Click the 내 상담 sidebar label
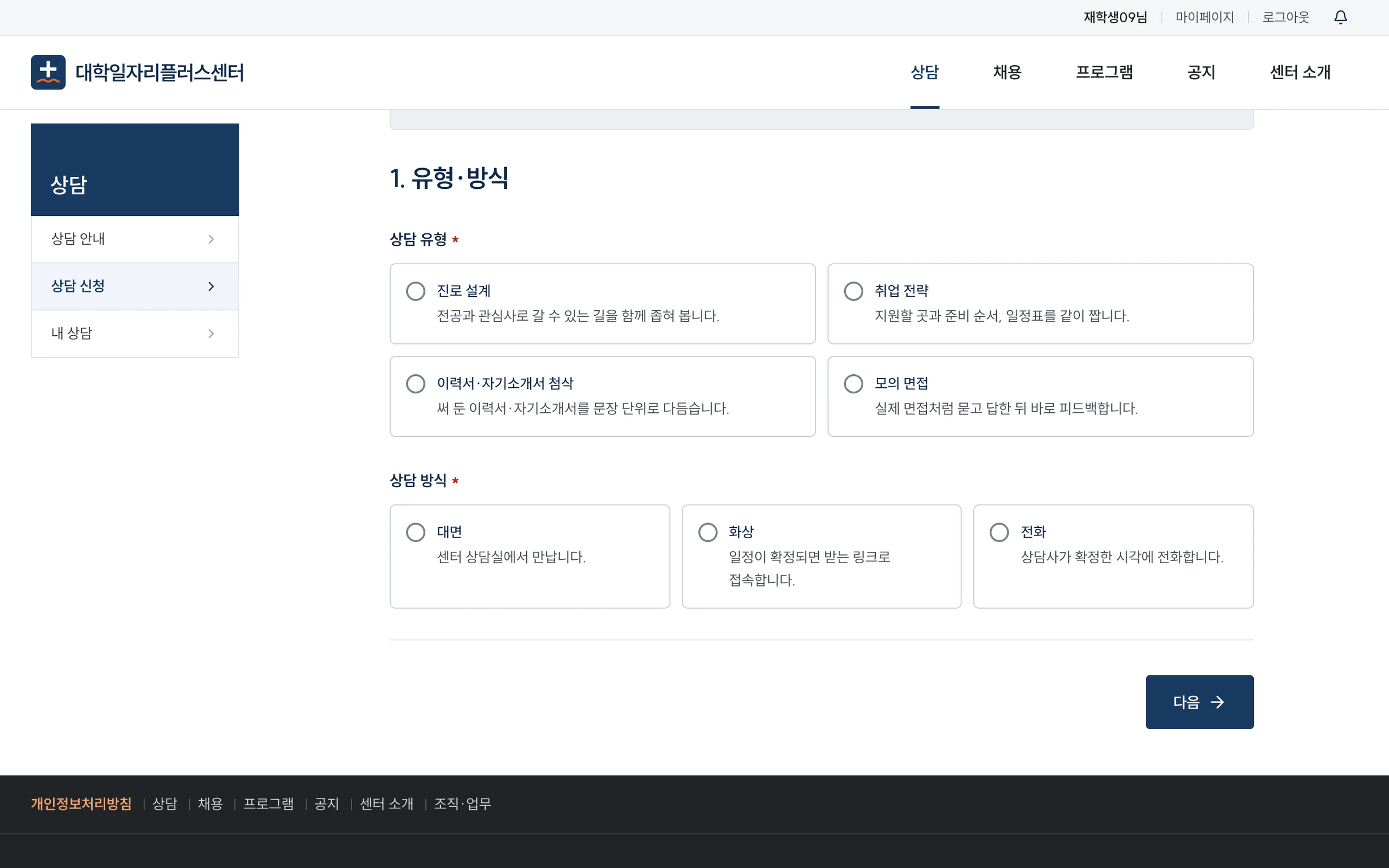This screenshot has width=1389, height=868. click(72, 333)
